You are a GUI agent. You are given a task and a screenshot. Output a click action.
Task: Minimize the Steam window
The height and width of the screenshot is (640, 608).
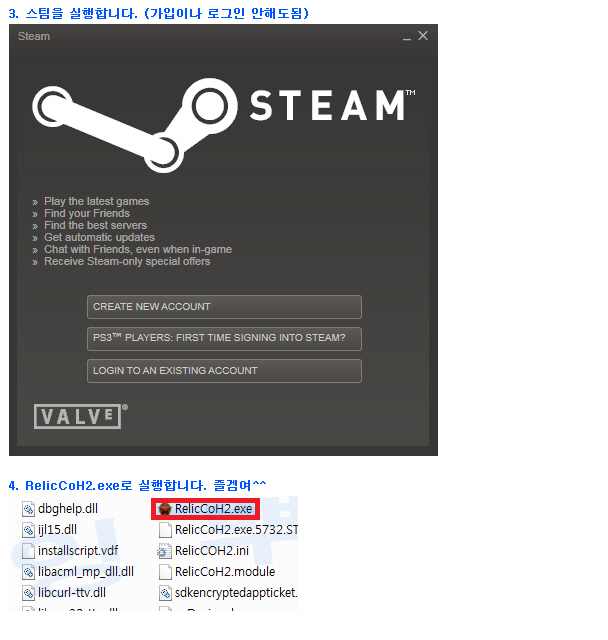(406, 37)
